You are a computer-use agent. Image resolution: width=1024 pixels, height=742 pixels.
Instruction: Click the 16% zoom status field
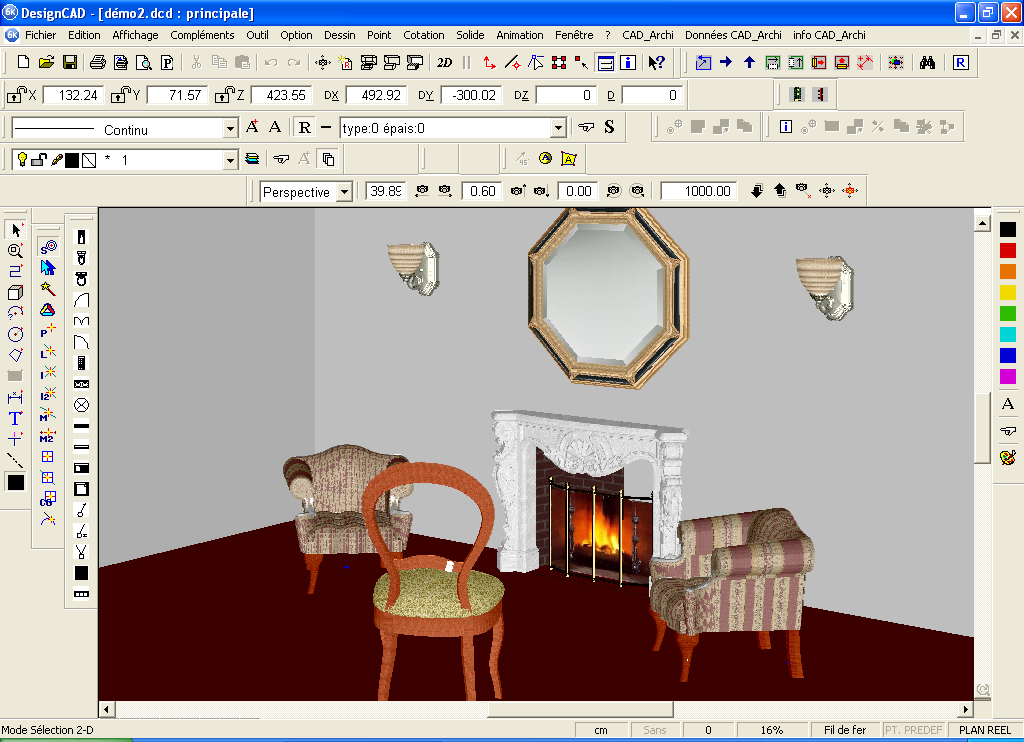[x=771, y=730]
